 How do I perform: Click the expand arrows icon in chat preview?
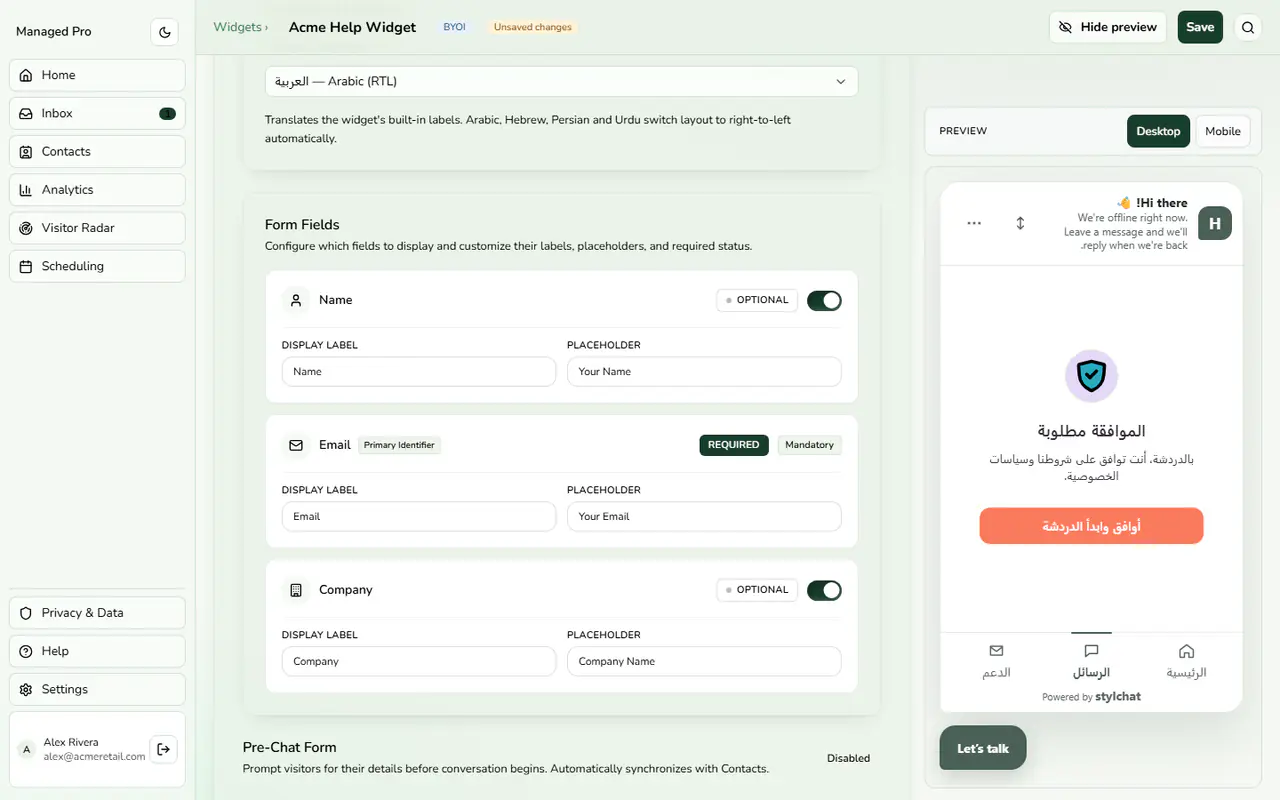point(1020,223)
